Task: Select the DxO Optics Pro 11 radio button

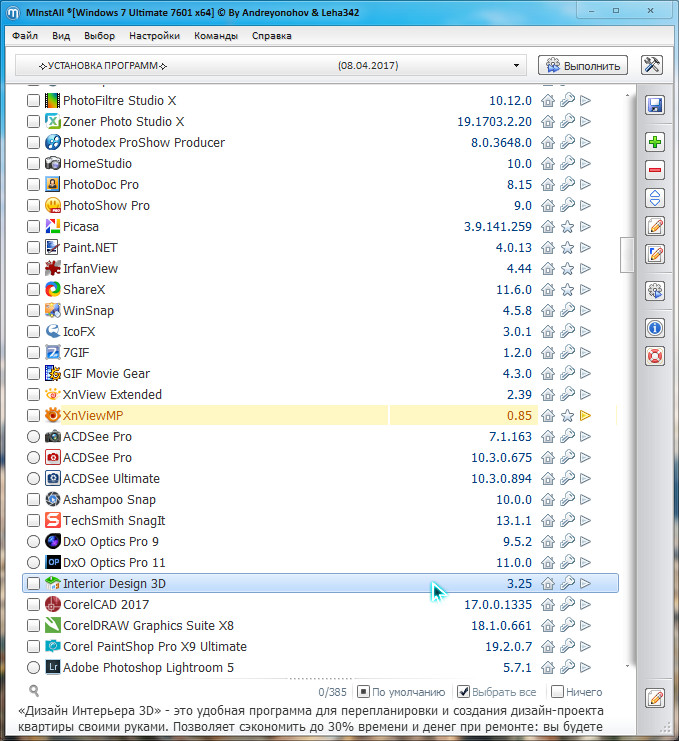Action: point(33,562)
